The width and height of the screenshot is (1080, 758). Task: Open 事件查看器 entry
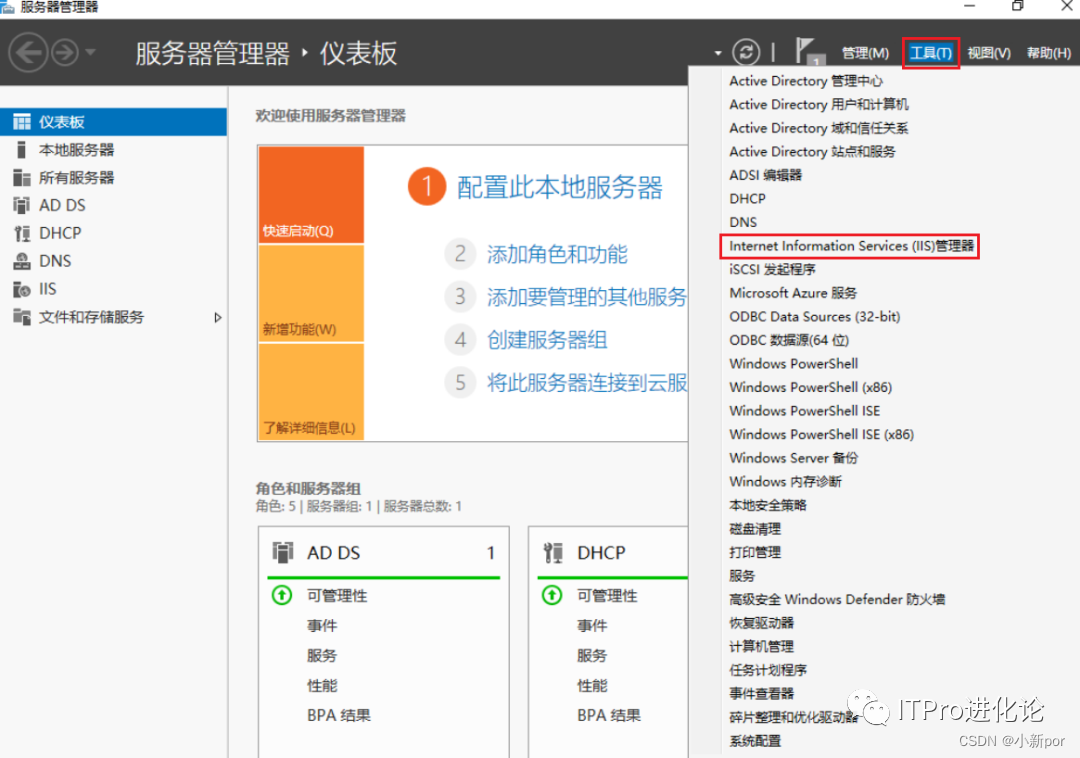(761, 693)
